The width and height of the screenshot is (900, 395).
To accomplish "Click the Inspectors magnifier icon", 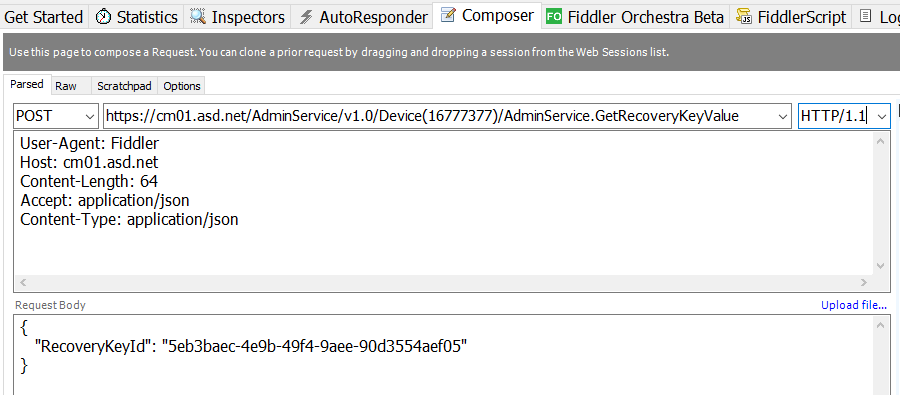I will coord(198,17).
